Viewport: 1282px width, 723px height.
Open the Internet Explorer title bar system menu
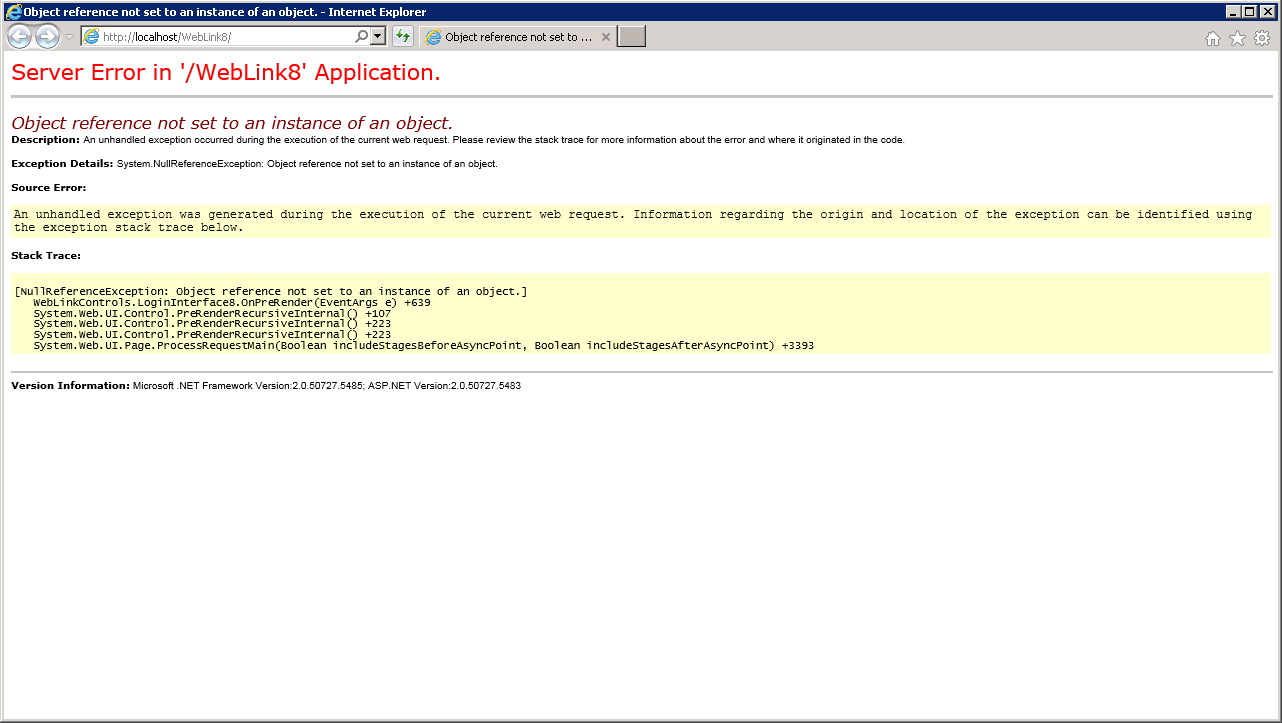[13, 12]
